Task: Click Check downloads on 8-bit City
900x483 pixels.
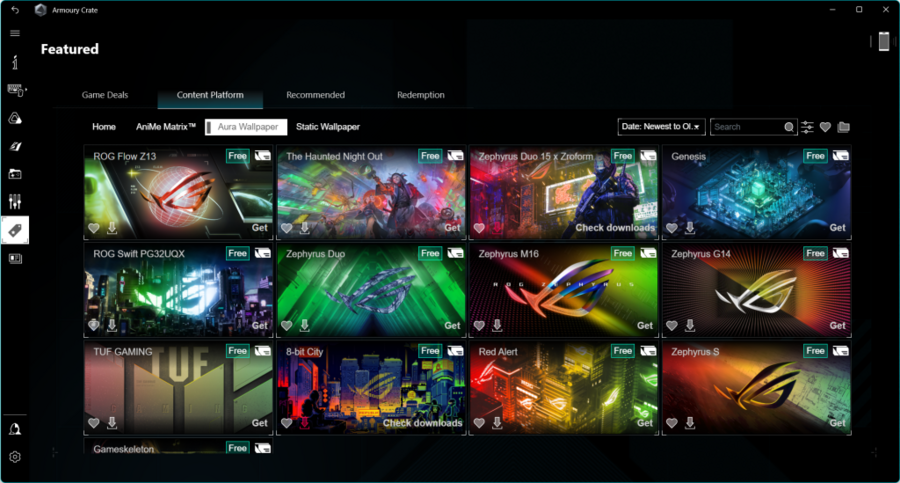Action: 422,423
